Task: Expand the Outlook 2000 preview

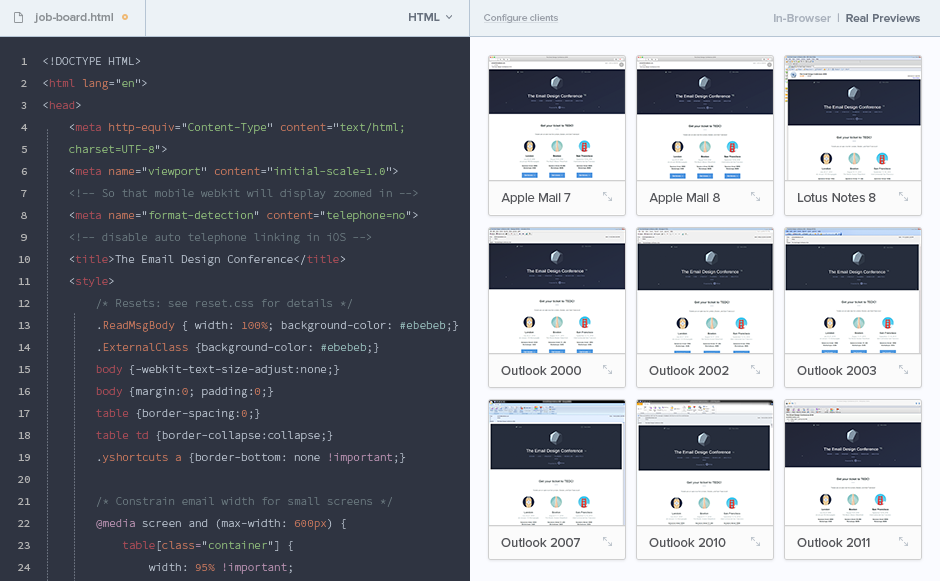Action: coord(607,370)
